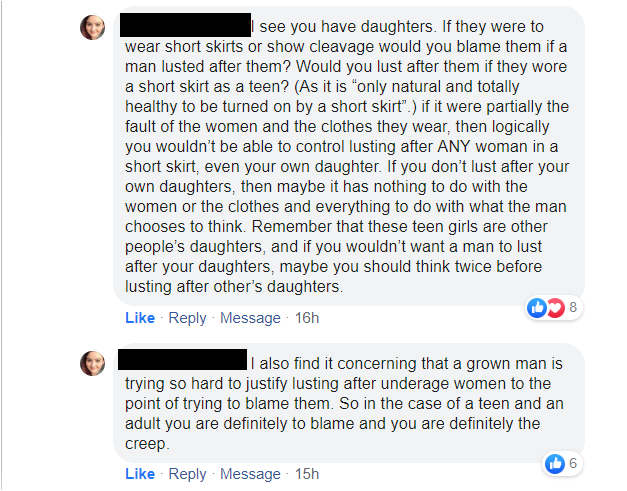Message the author of the second comment
The image size is (627, 491).
coord(250,473)
